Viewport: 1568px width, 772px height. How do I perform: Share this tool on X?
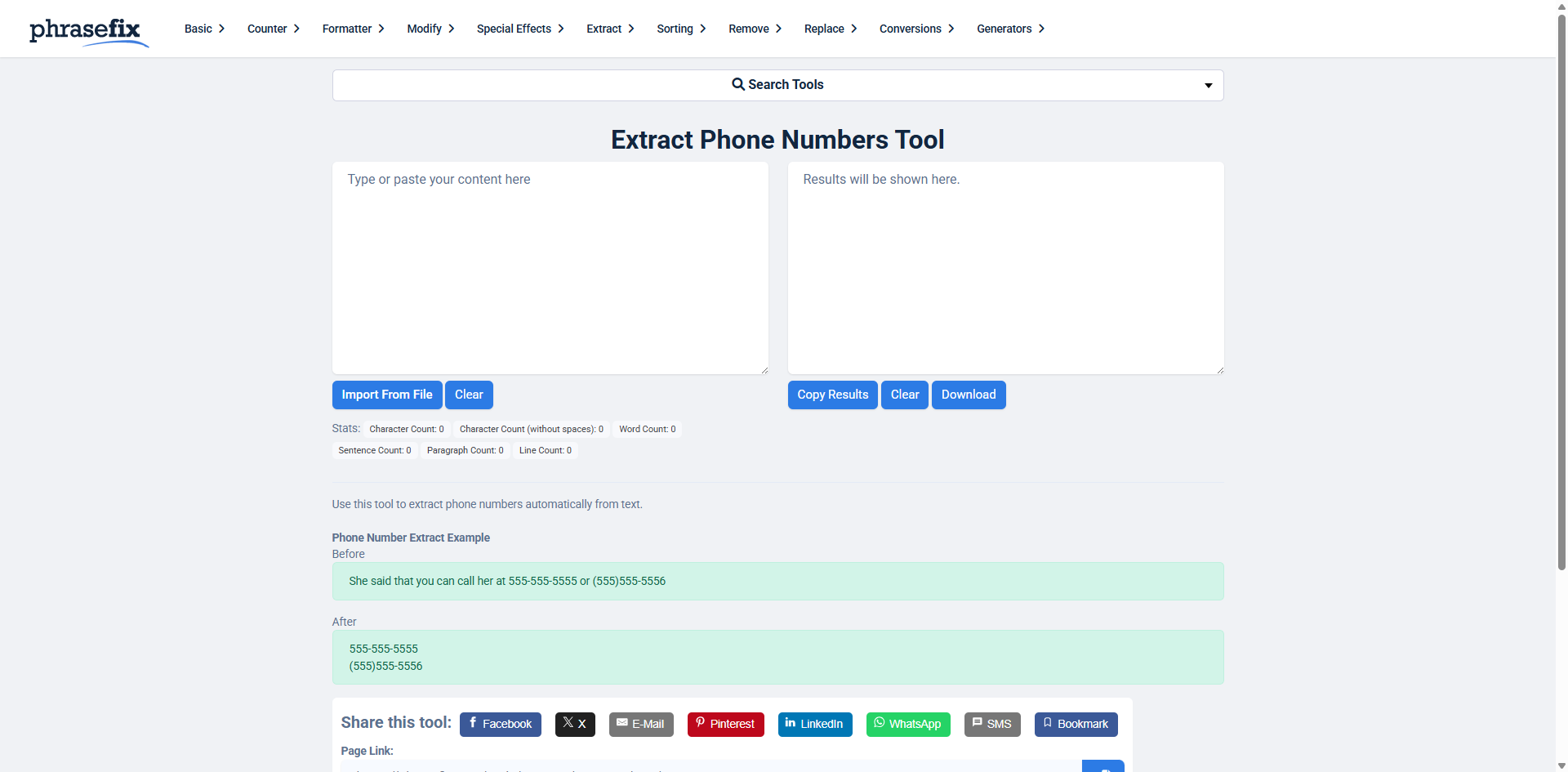point(575,724)
